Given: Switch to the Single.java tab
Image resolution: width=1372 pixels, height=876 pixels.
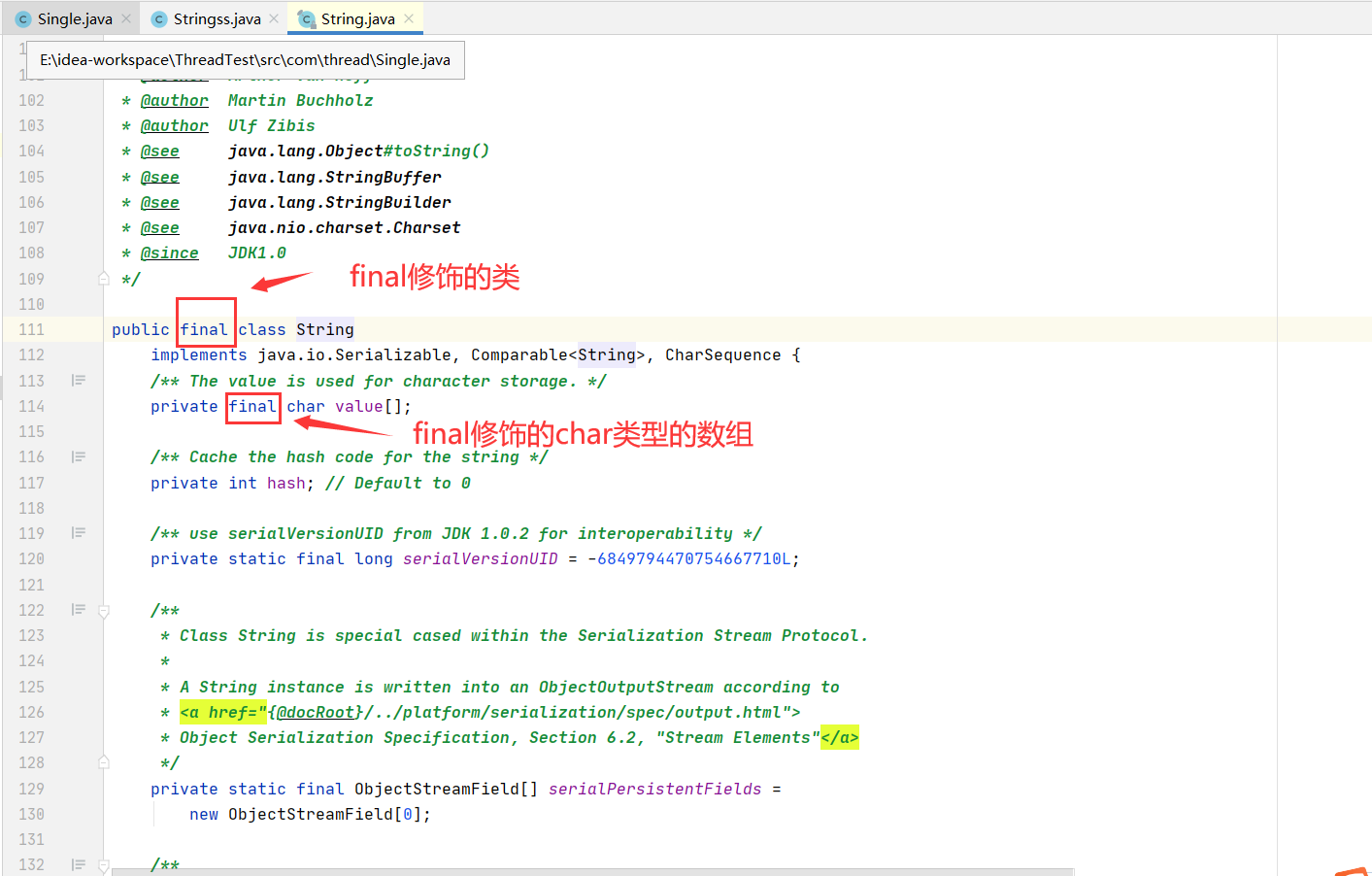Looking at the screenshot, I should [x=75, y=18].
